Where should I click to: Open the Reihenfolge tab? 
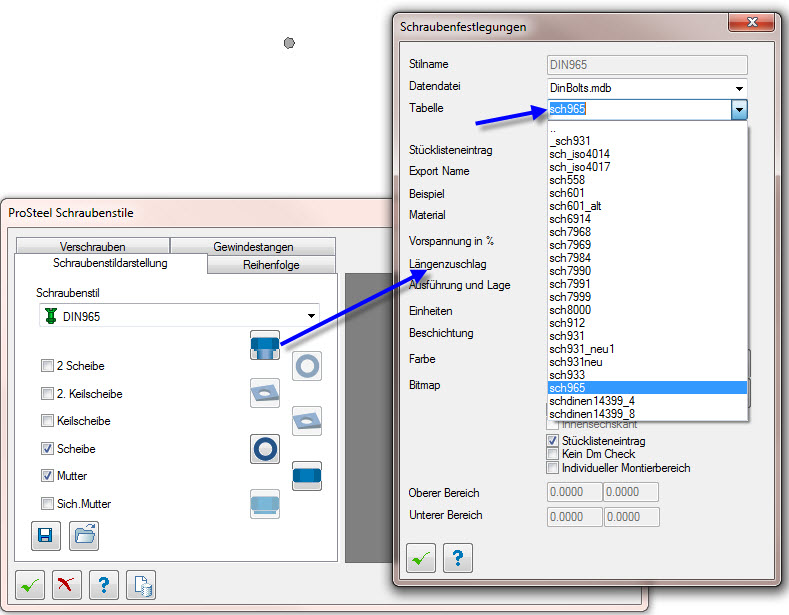click(271, 265)
